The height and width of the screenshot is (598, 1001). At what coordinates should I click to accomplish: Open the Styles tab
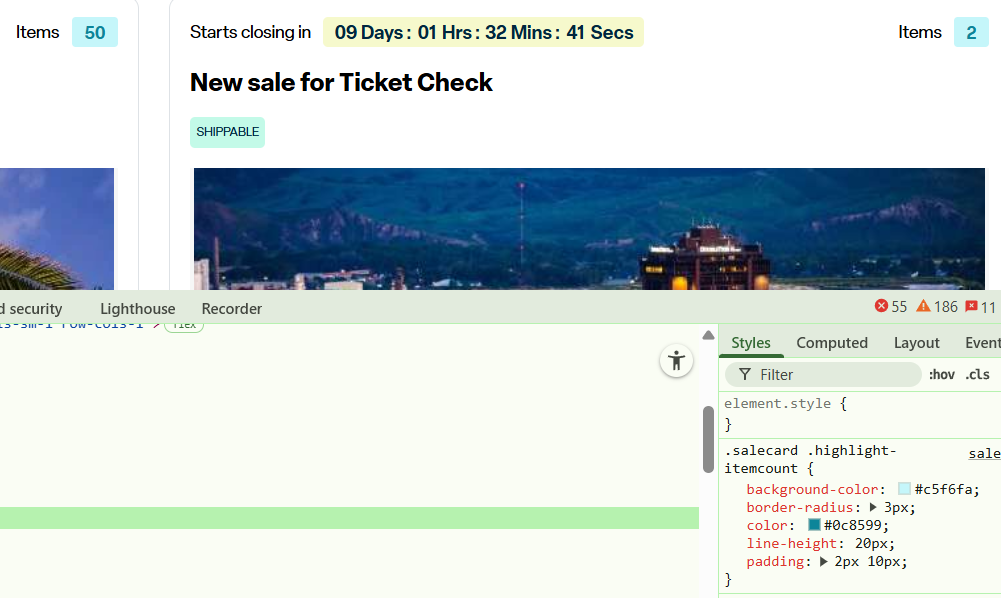[x=751, y=343]
